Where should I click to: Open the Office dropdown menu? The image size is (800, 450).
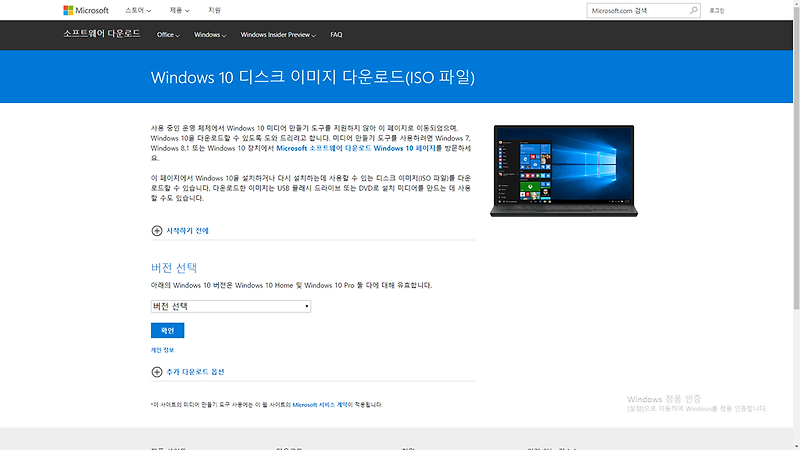pos(168,35)
